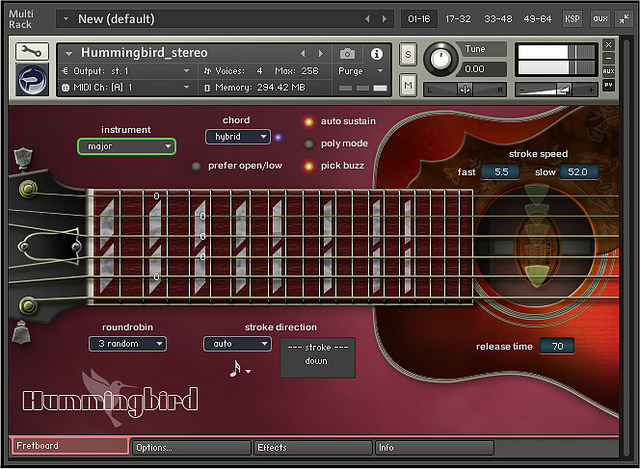The width and height of the screenshot is (640, 469).
Task: Enable poly mode LED
Action: tap(309, 144)
